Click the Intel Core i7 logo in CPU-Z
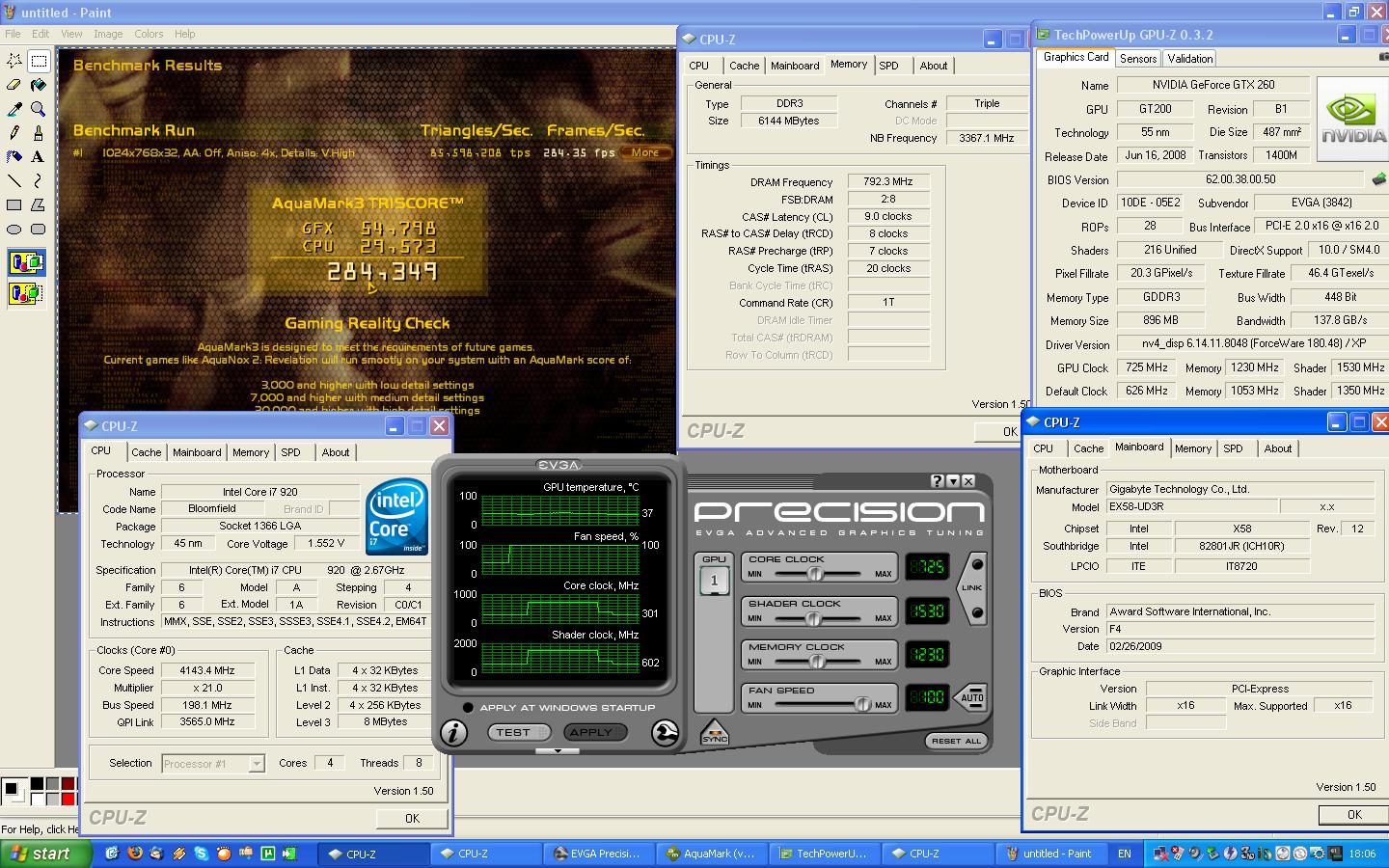 [396, 518]
